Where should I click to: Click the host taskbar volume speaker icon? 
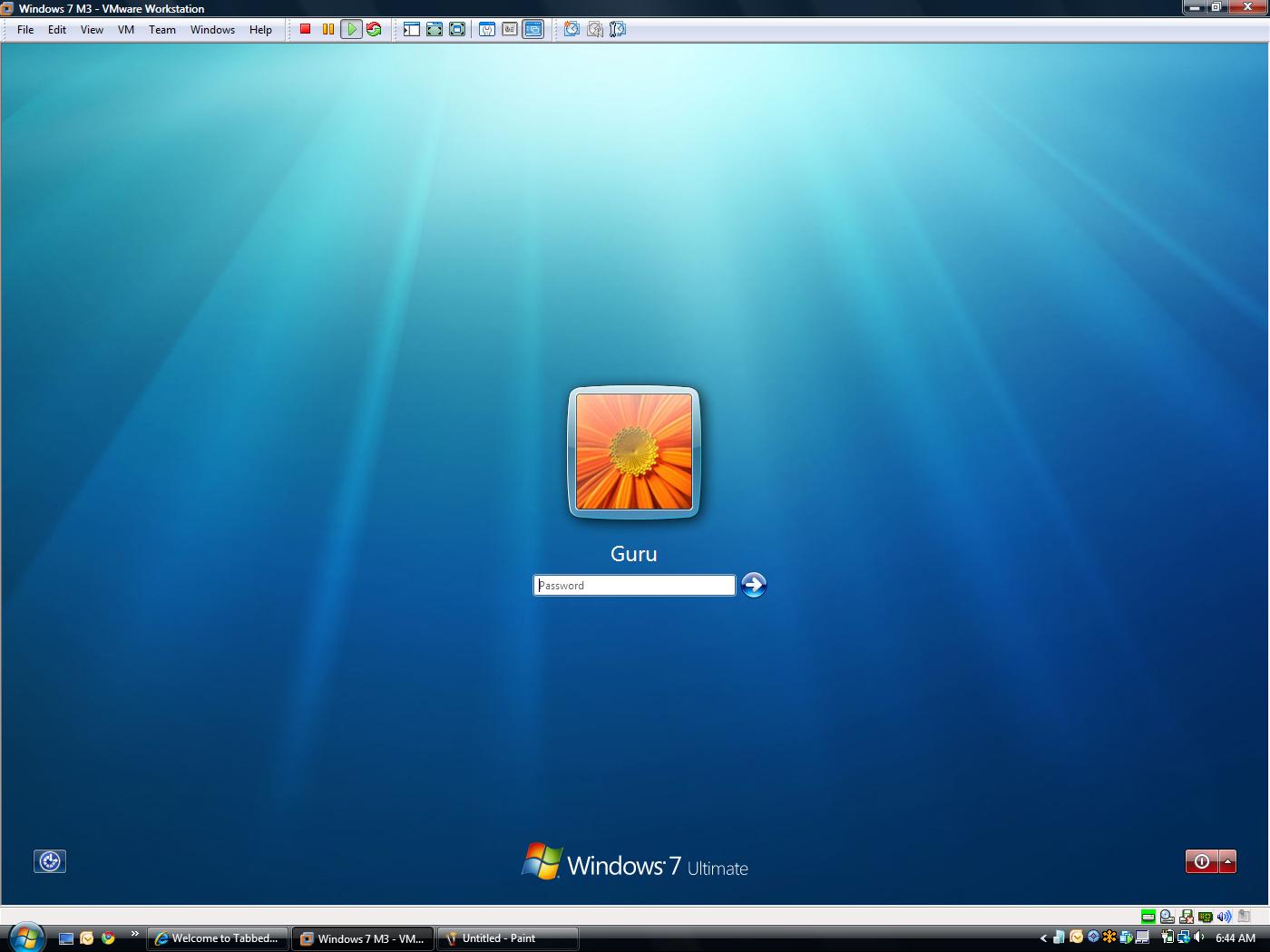pyautogui.click(x=1199, y=937)
